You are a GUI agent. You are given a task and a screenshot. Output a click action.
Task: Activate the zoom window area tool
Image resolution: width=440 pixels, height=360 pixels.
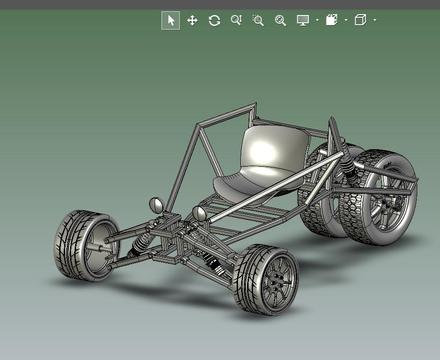click(x=258, y=20)
